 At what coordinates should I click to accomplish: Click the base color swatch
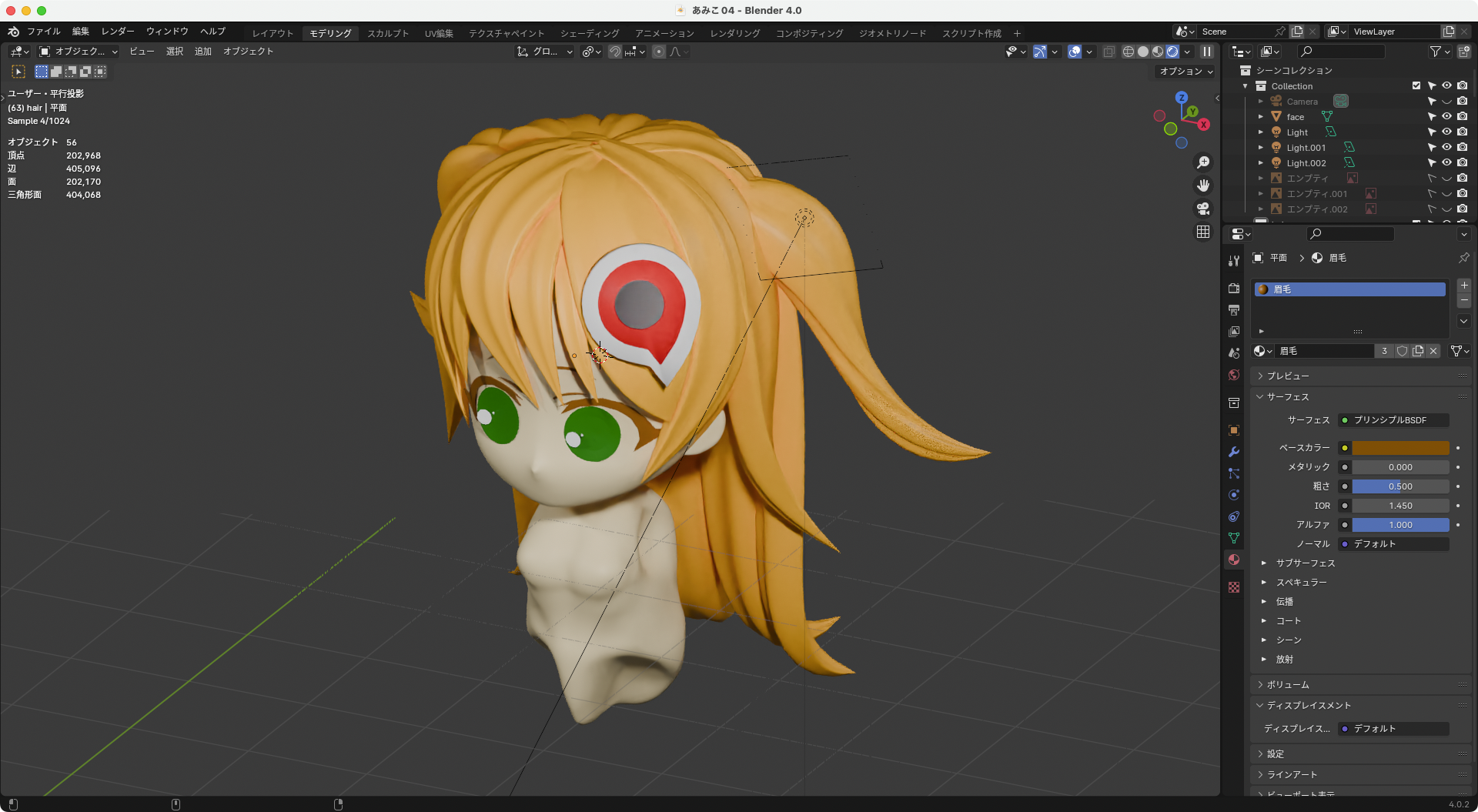coord(1400,448)
